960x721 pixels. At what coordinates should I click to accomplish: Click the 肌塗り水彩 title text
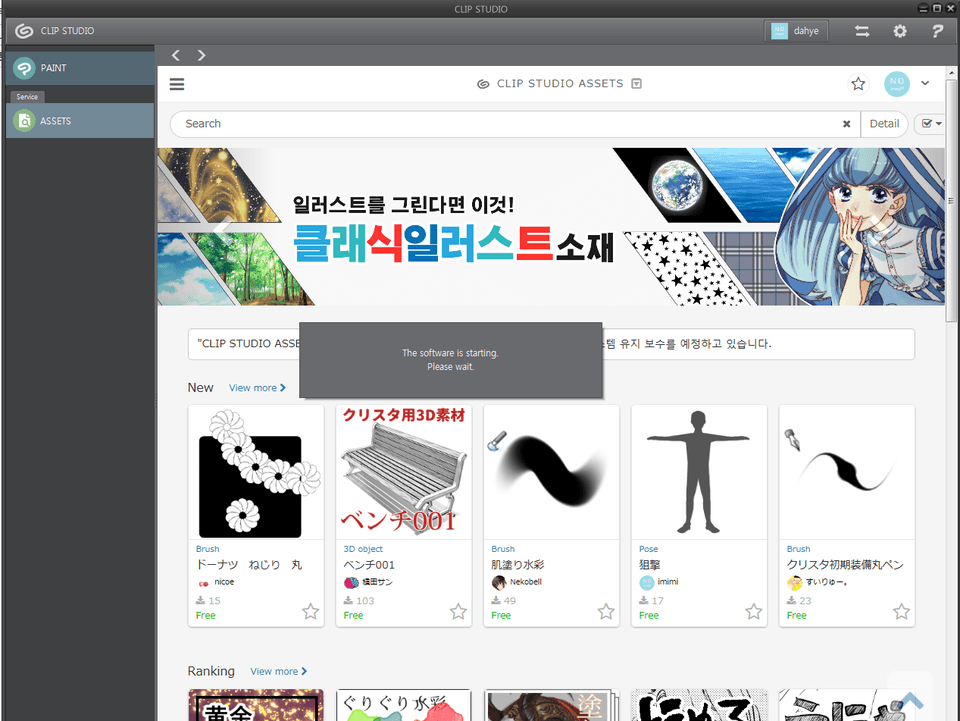click(x=518, y=565)
